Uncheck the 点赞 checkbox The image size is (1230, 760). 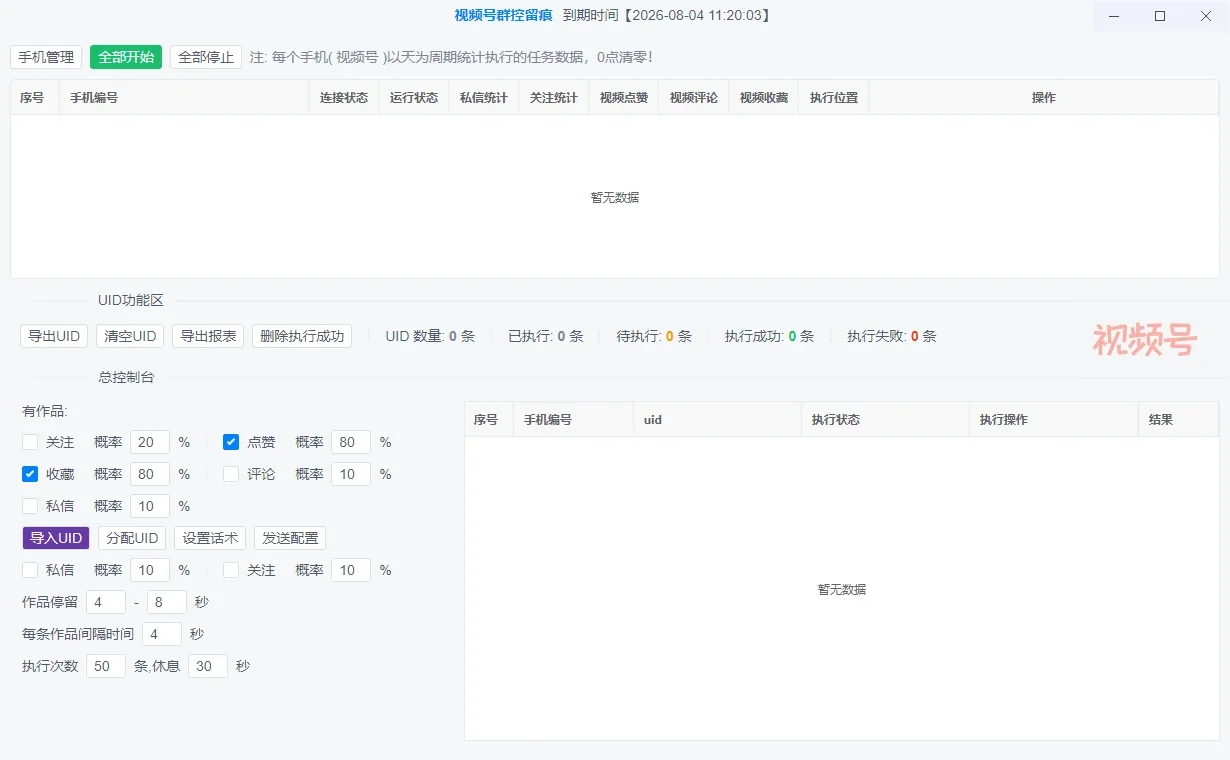click(231, 442)
